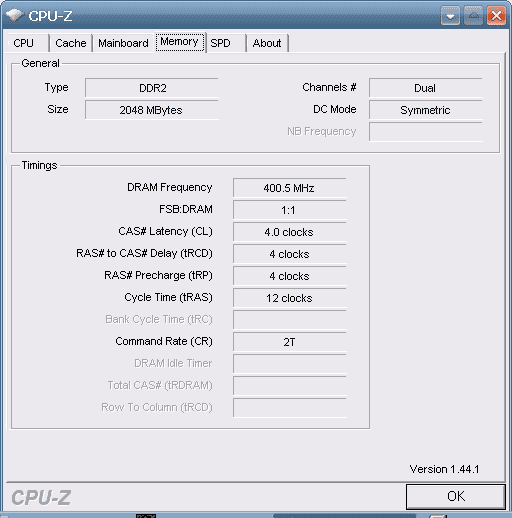Select the Mainboard tab
This screenshot has width=512, height=518.
coord(123,43)
